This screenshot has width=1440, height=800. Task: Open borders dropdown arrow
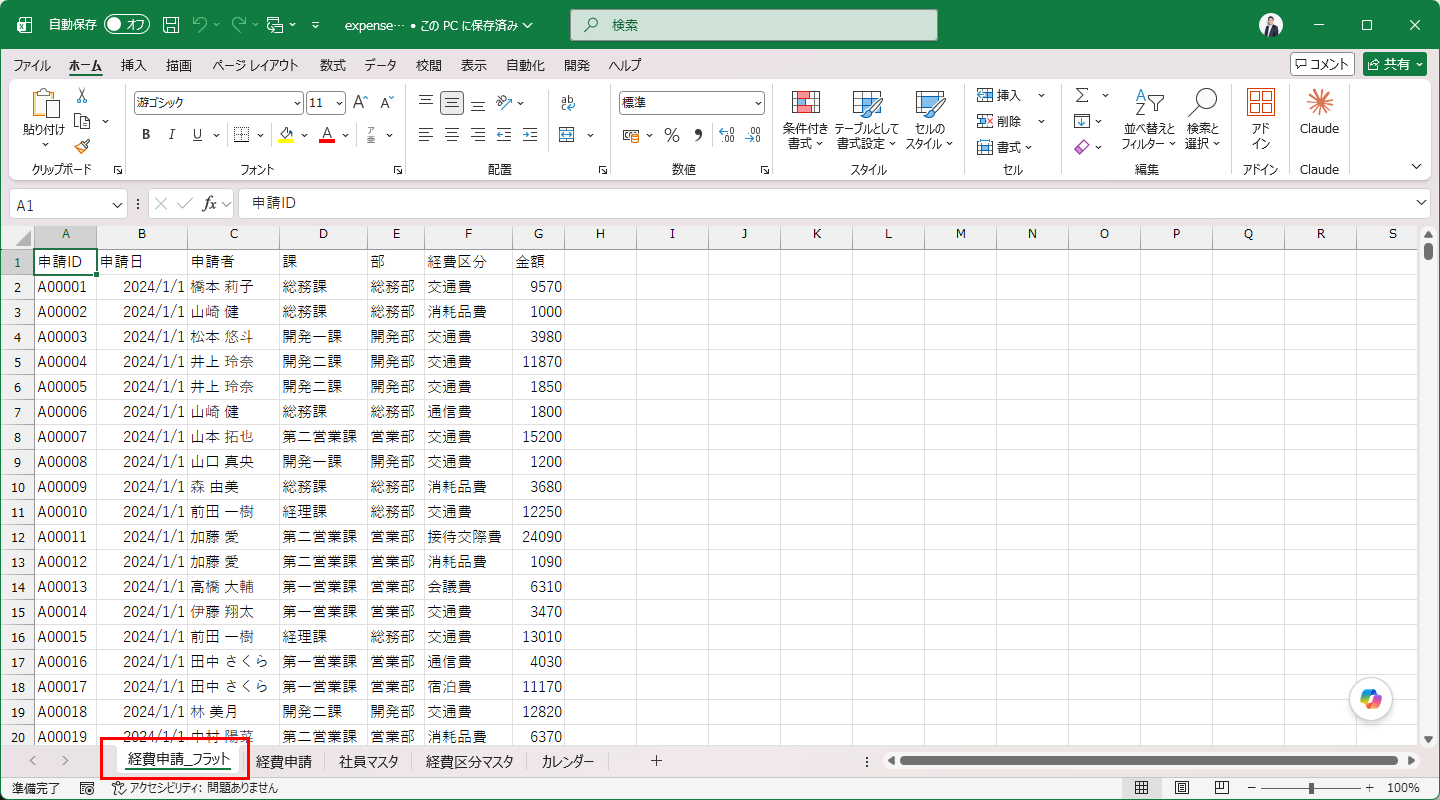click(x=261, y=134)
